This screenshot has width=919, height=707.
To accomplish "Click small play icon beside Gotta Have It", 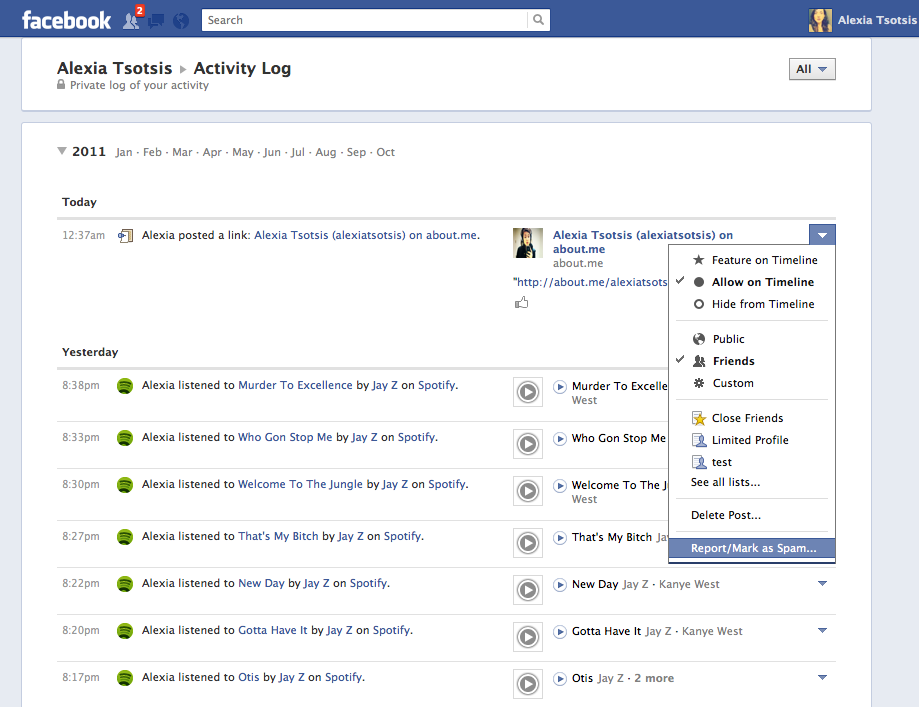I will point(560,631).
